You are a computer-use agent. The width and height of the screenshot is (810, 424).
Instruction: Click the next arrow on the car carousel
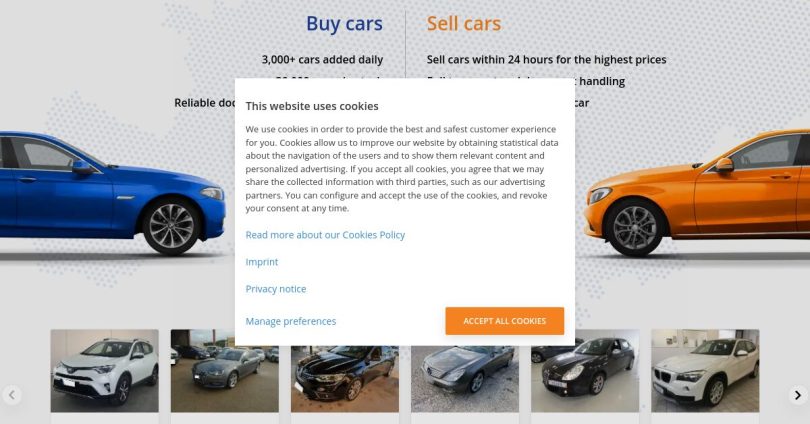[x=798, y=395]
